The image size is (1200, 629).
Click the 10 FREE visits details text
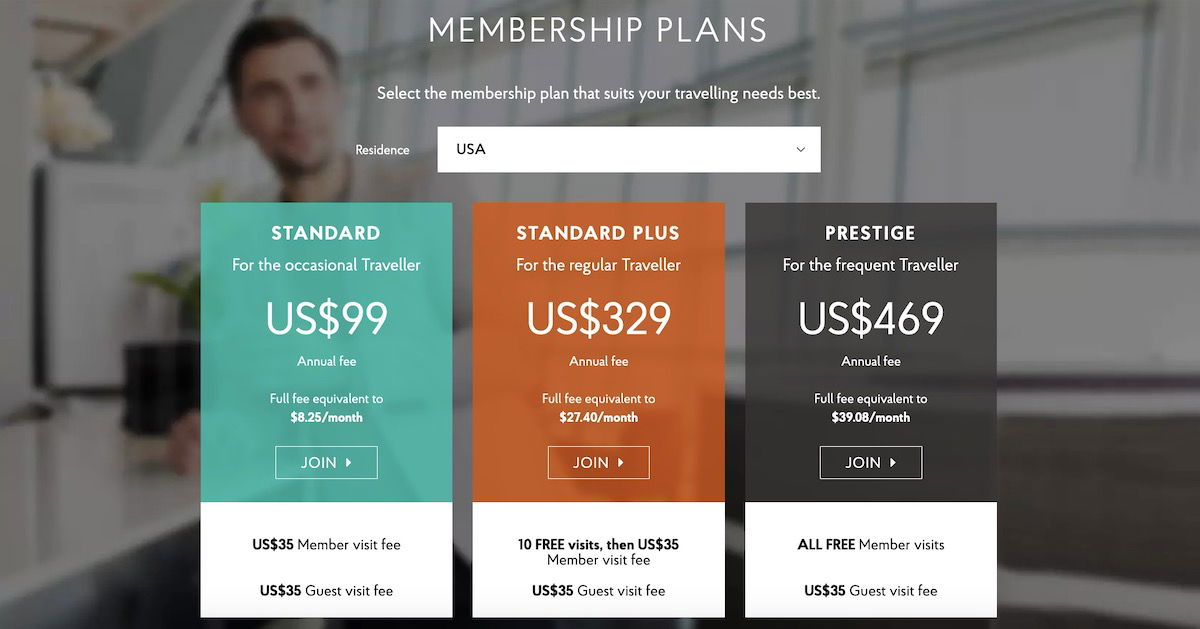coord(598,552)
